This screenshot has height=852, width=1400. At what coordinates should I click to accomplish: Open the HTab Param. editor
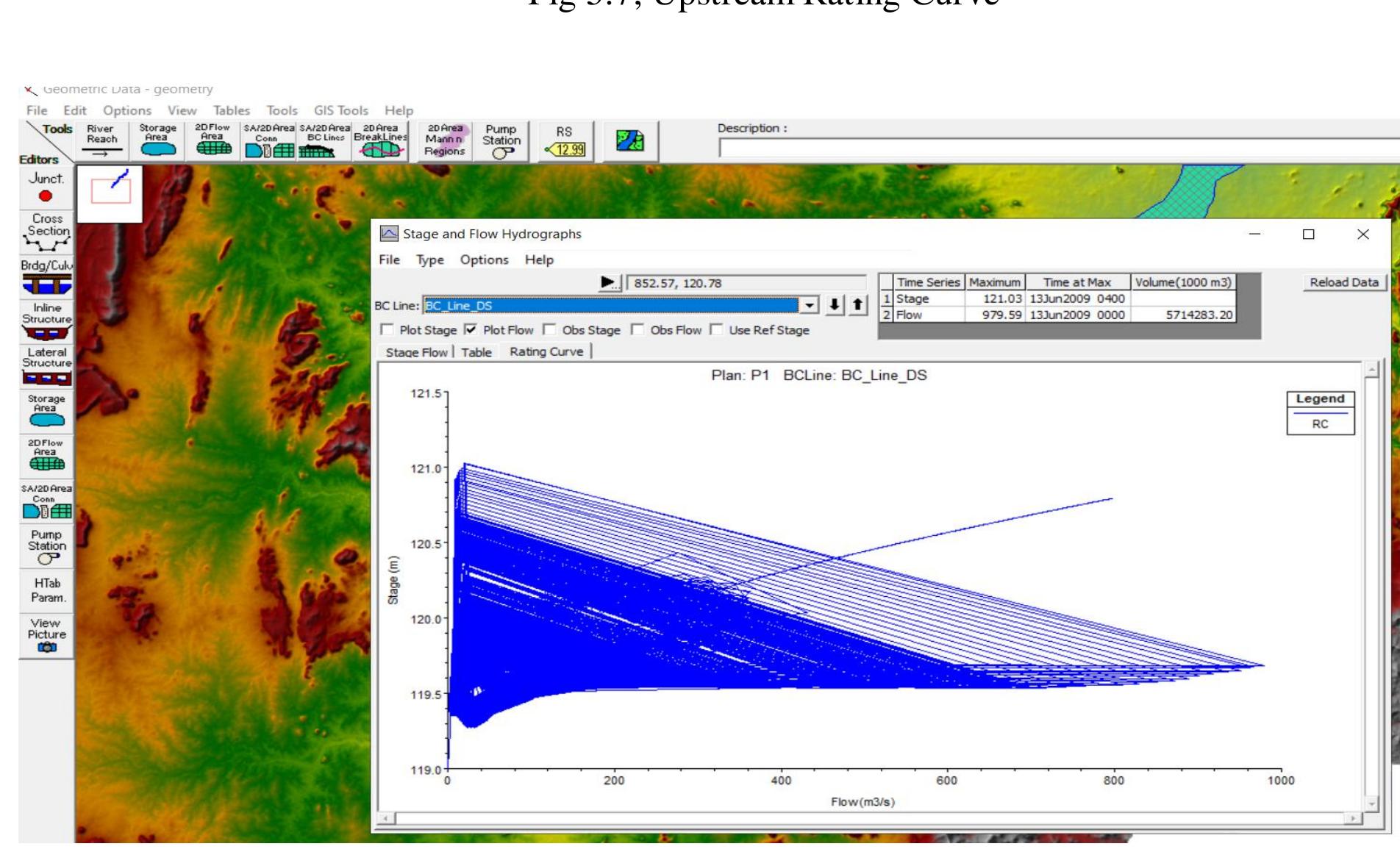(47, 590)
